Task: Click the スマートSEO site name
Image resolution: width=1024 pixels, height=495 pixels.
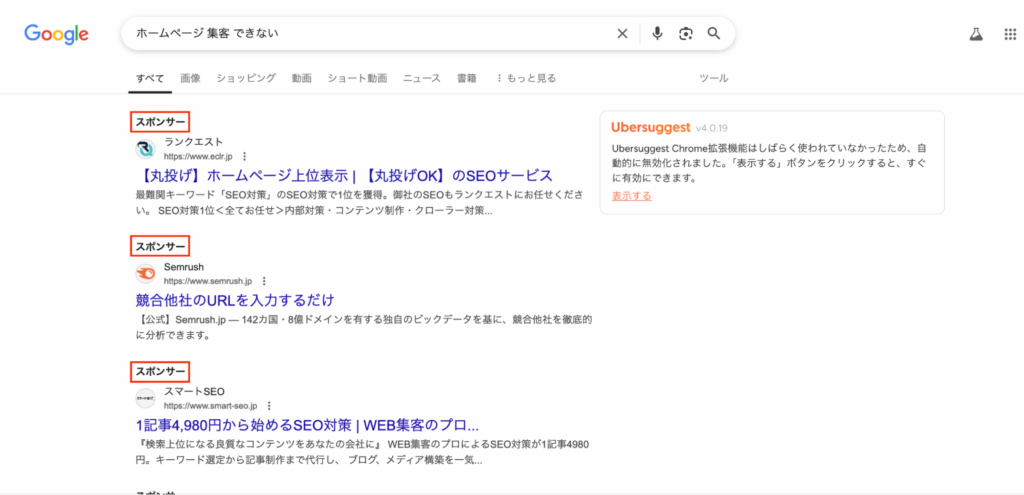Action: [x=194, y=391]
